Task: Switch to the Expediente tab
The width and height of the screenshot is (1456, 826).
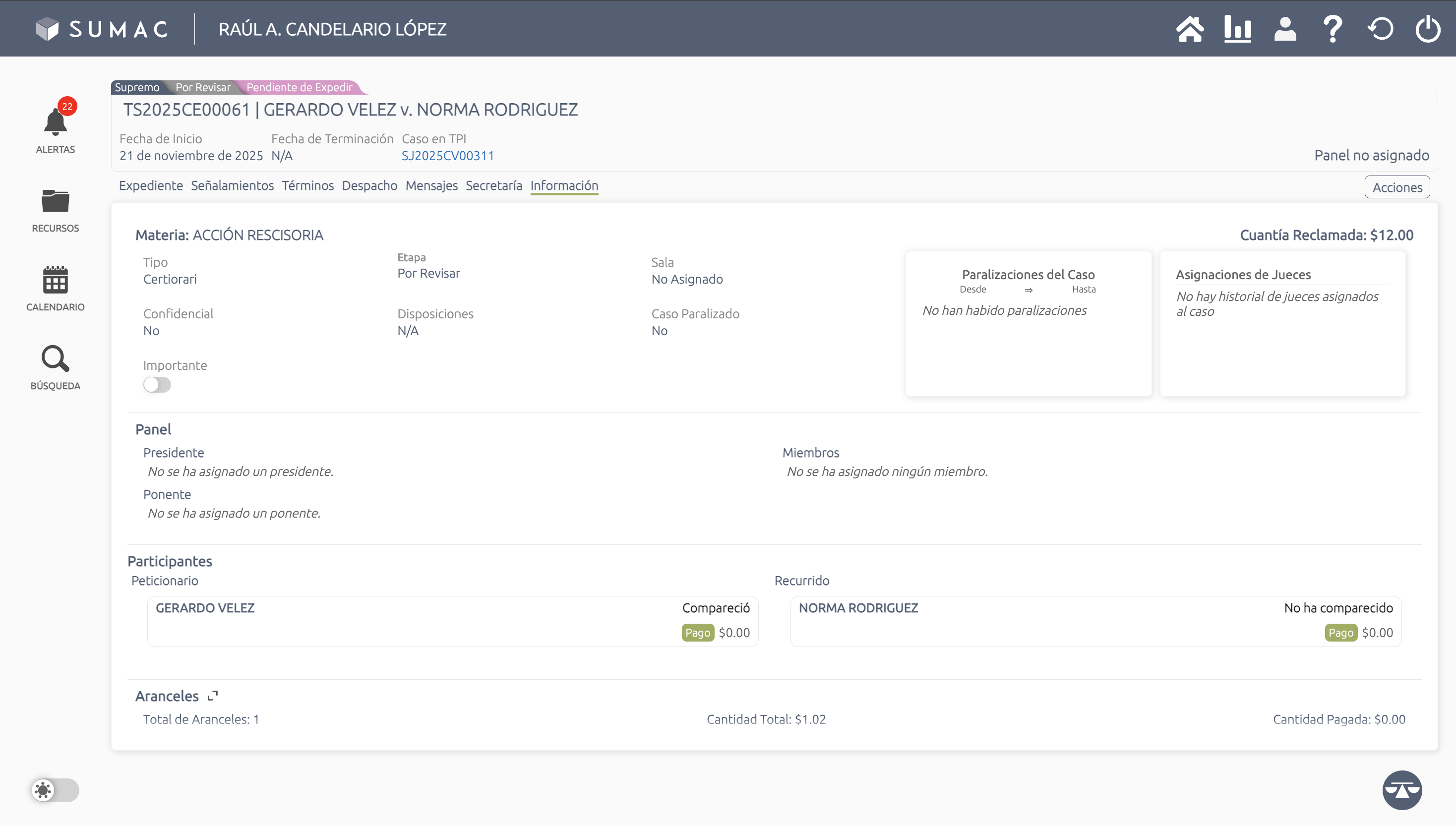Action: click(x=150, y=185)
